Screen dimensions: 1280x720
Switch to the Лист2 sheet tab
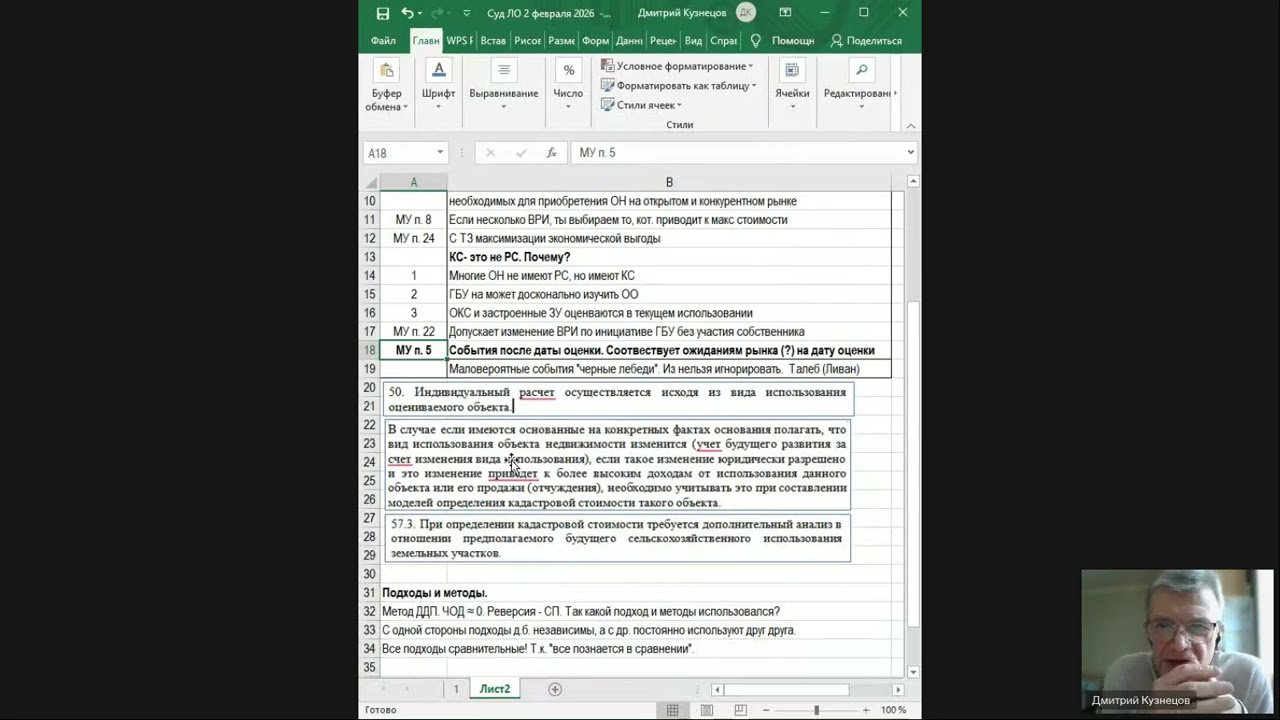[495, 689]
